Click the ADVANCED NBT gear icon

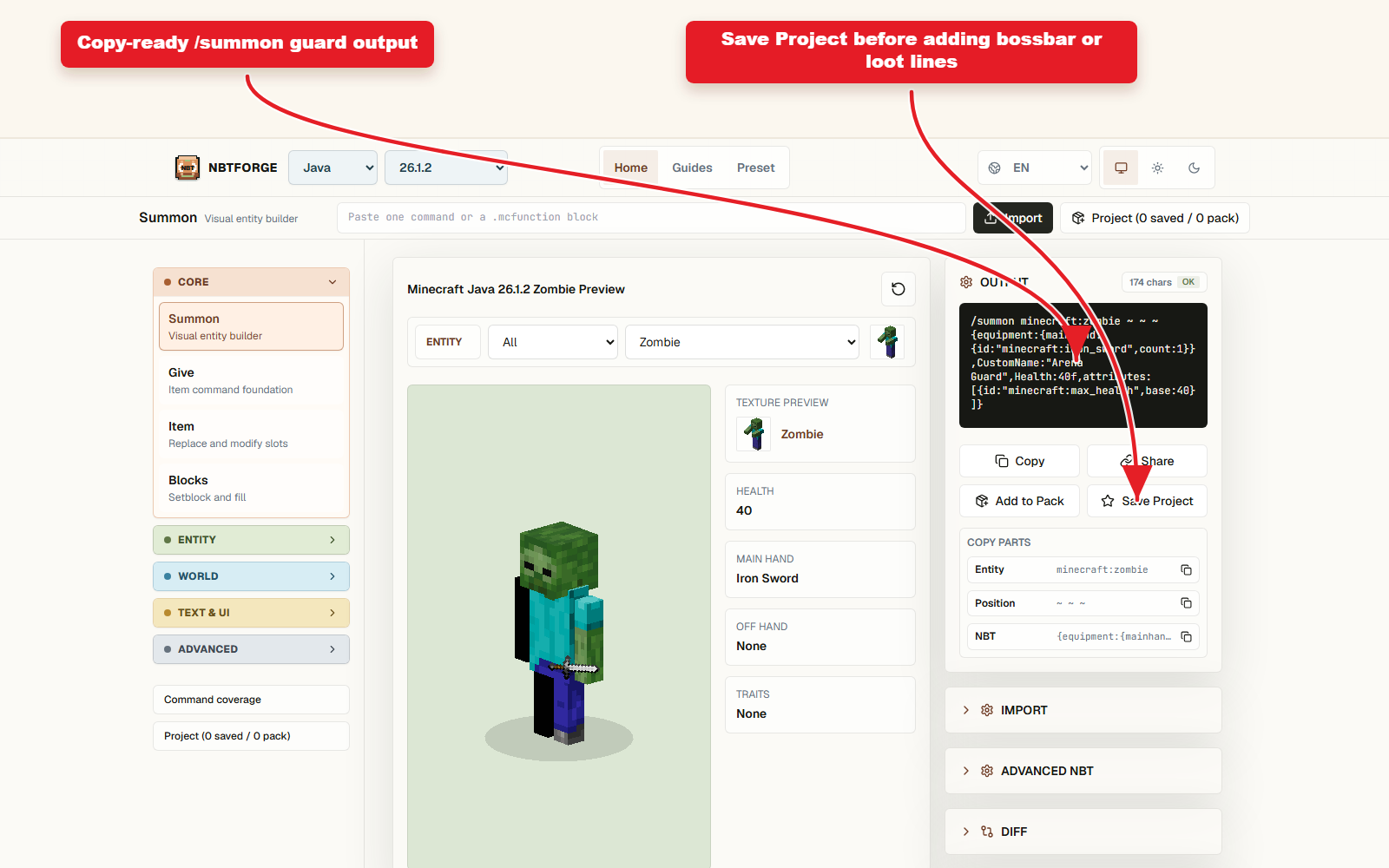(987, 771)
